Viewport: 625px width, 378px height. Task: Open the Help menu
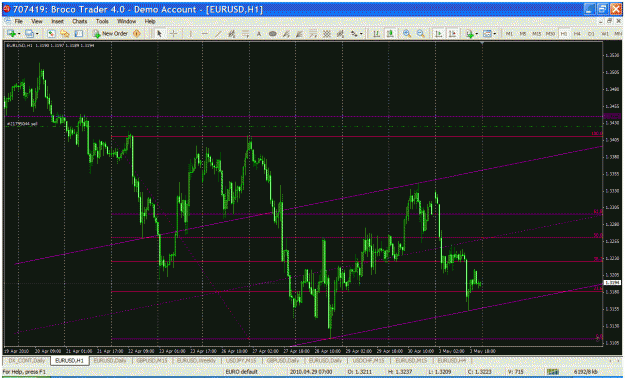point(150,21)
